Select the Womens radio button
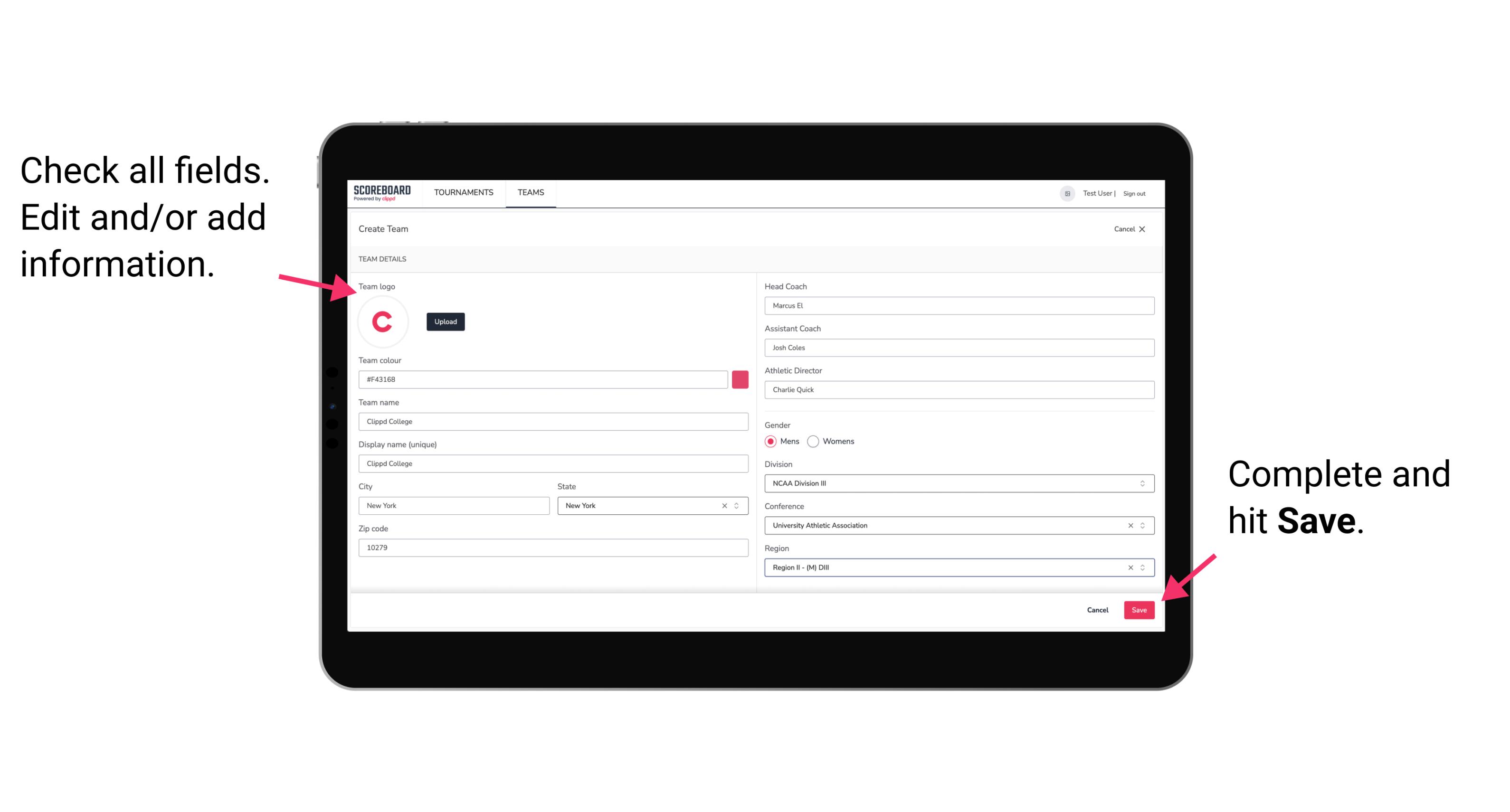 pos(815,441)
